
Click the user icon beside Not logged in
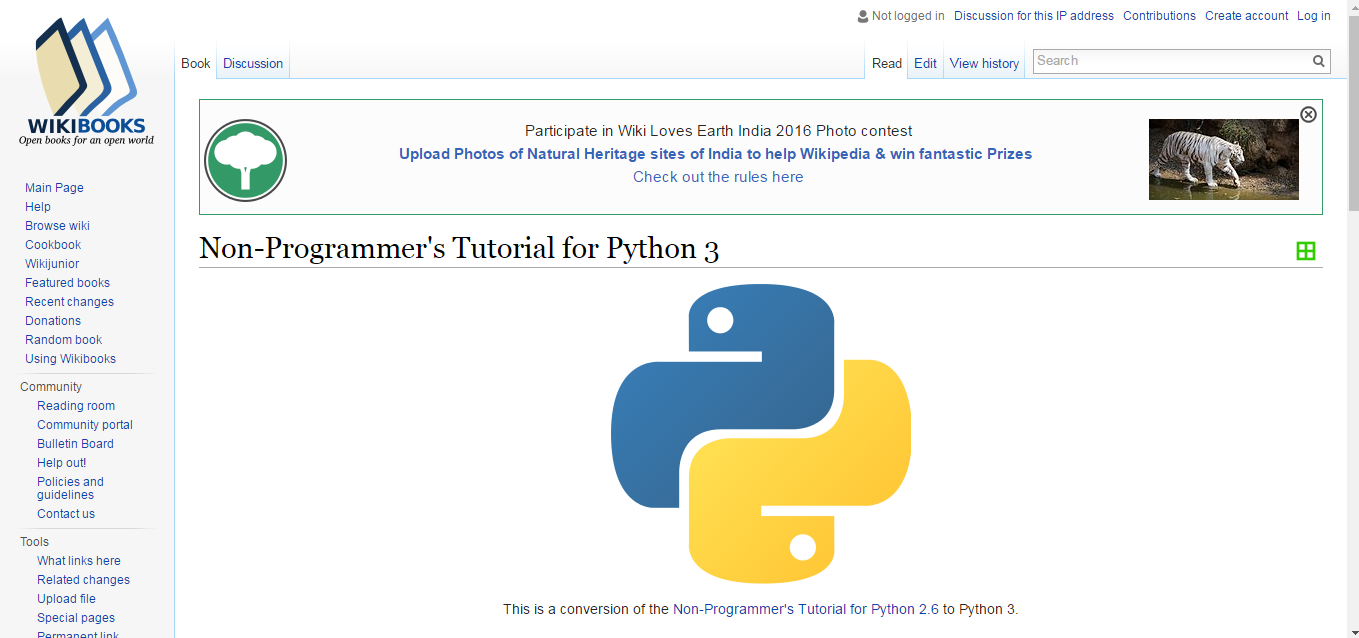(x=862, y=15)
